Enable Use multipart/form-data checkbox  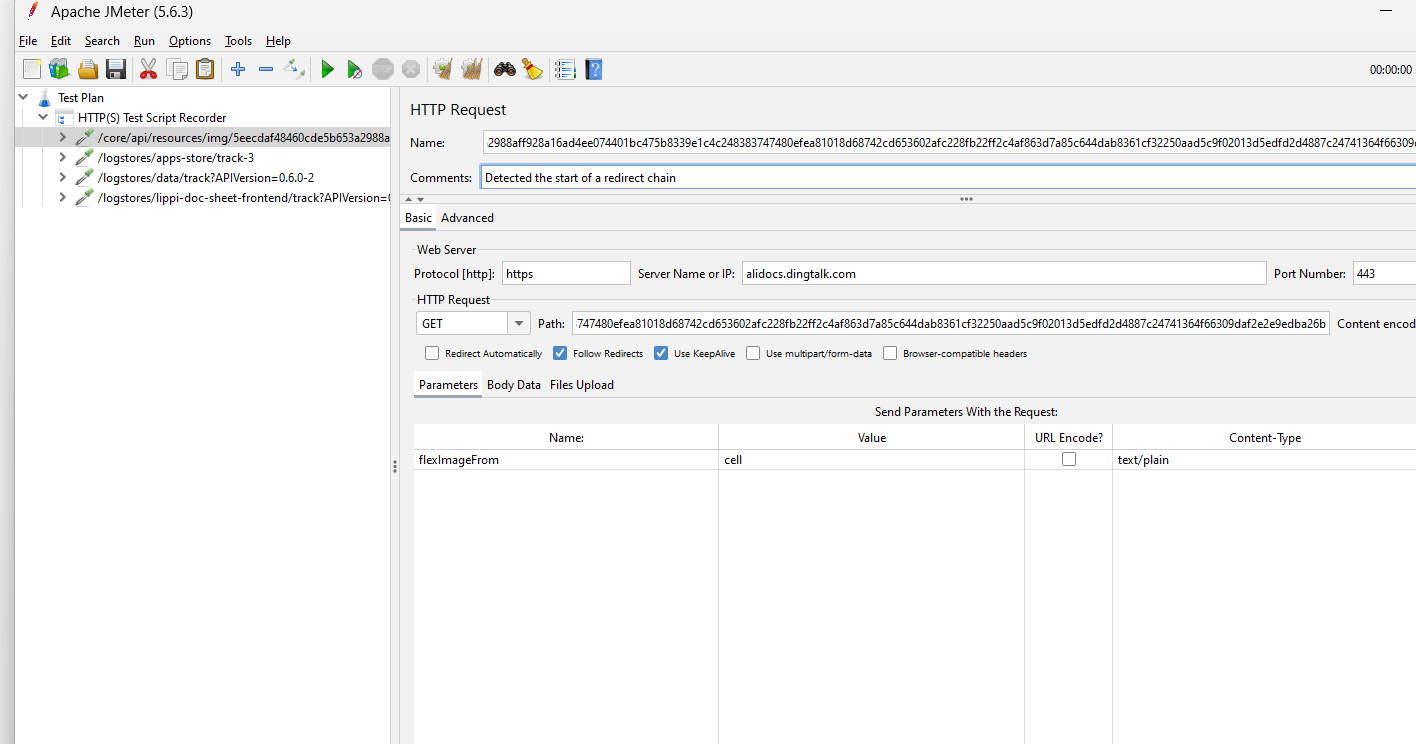click(x=753, y=353)
